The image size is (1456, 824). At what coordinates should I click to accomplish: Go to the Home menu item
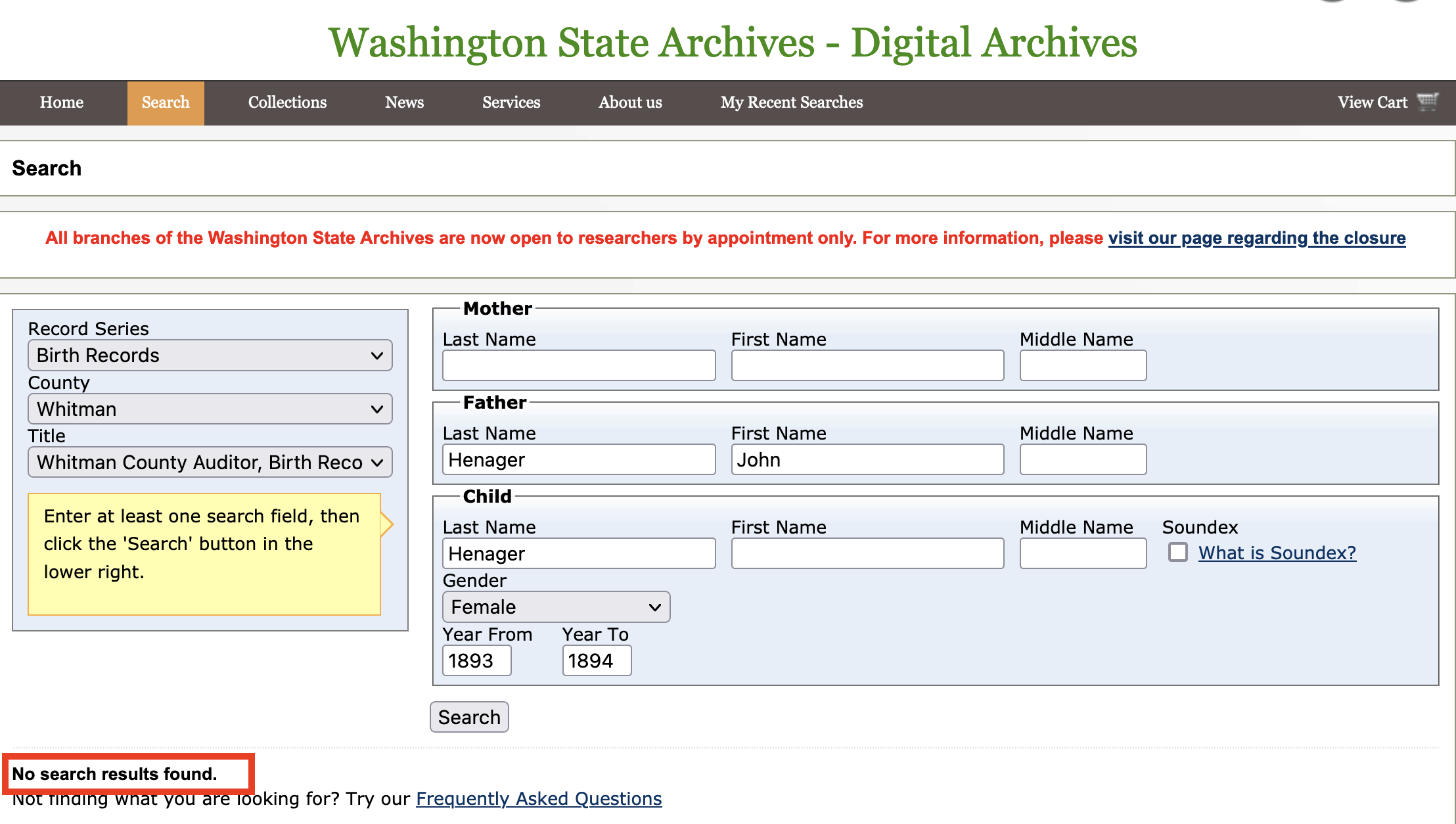click(x=62, y=103)
